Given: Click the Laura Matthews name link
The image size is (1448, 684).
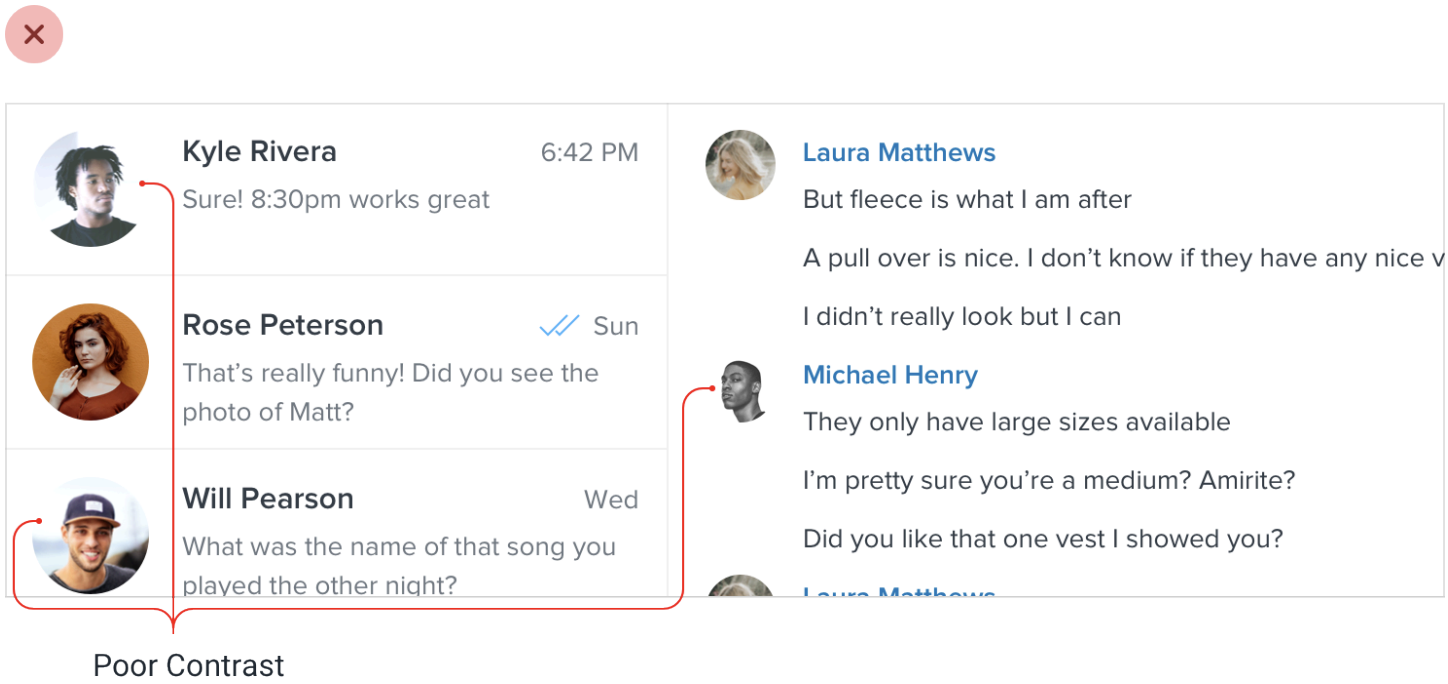Looking at the screenshot, I should point(899,153).
